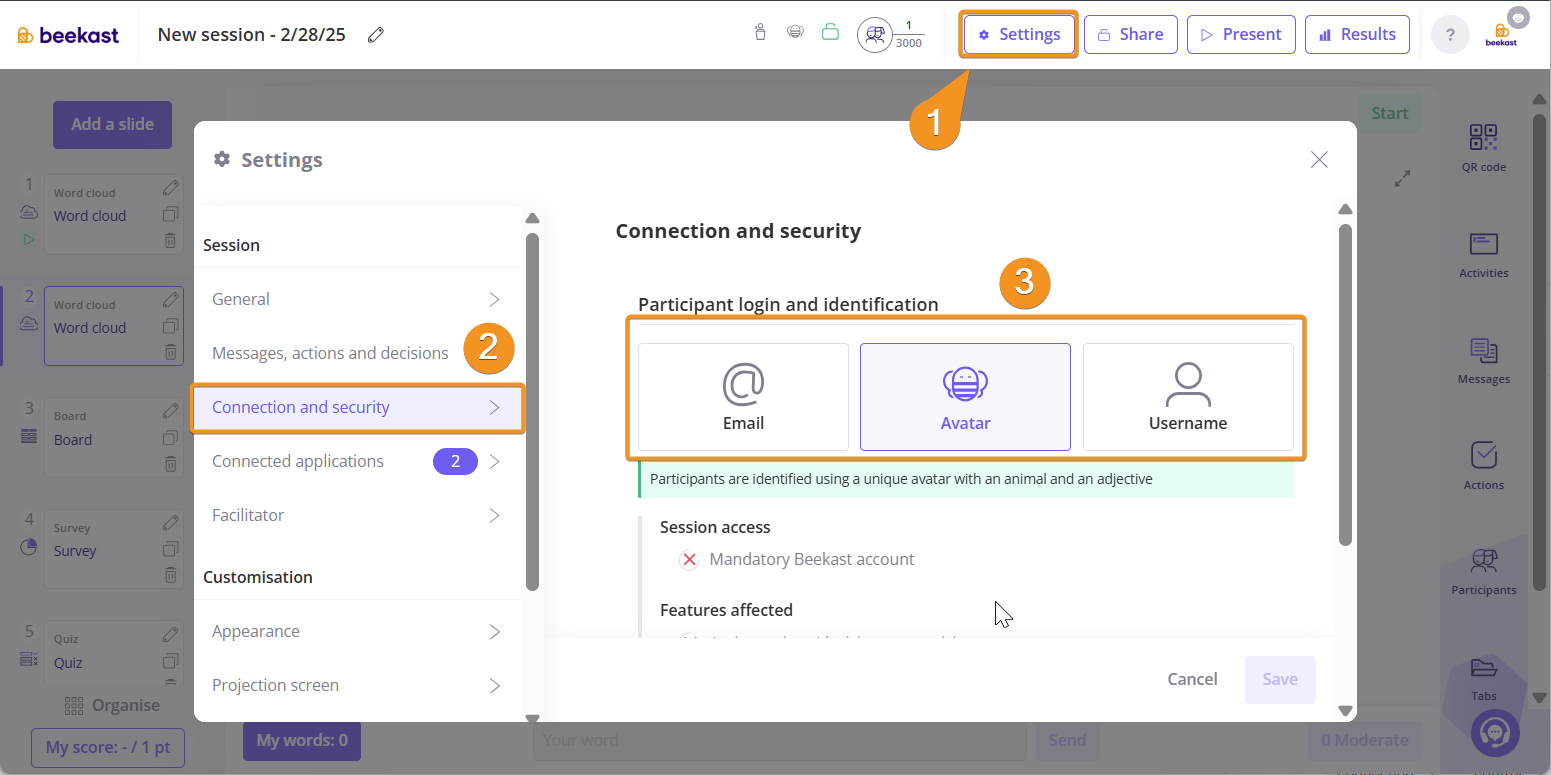This screenshot has height=775, width=1551.
Task: Open the support chat headset icon
Action: click(1496, 732)
